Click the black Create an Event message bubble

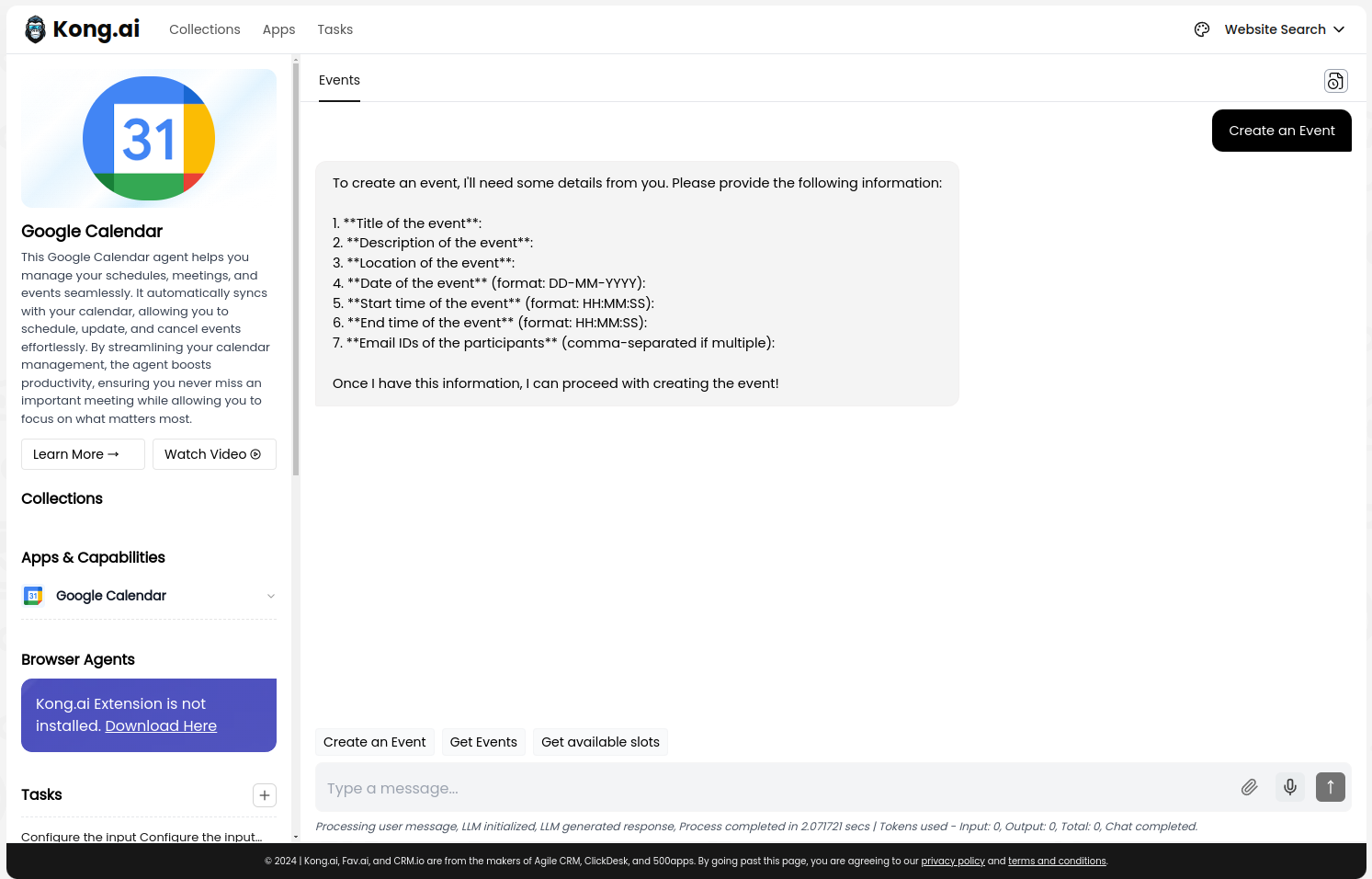(x=1282, y=131)
